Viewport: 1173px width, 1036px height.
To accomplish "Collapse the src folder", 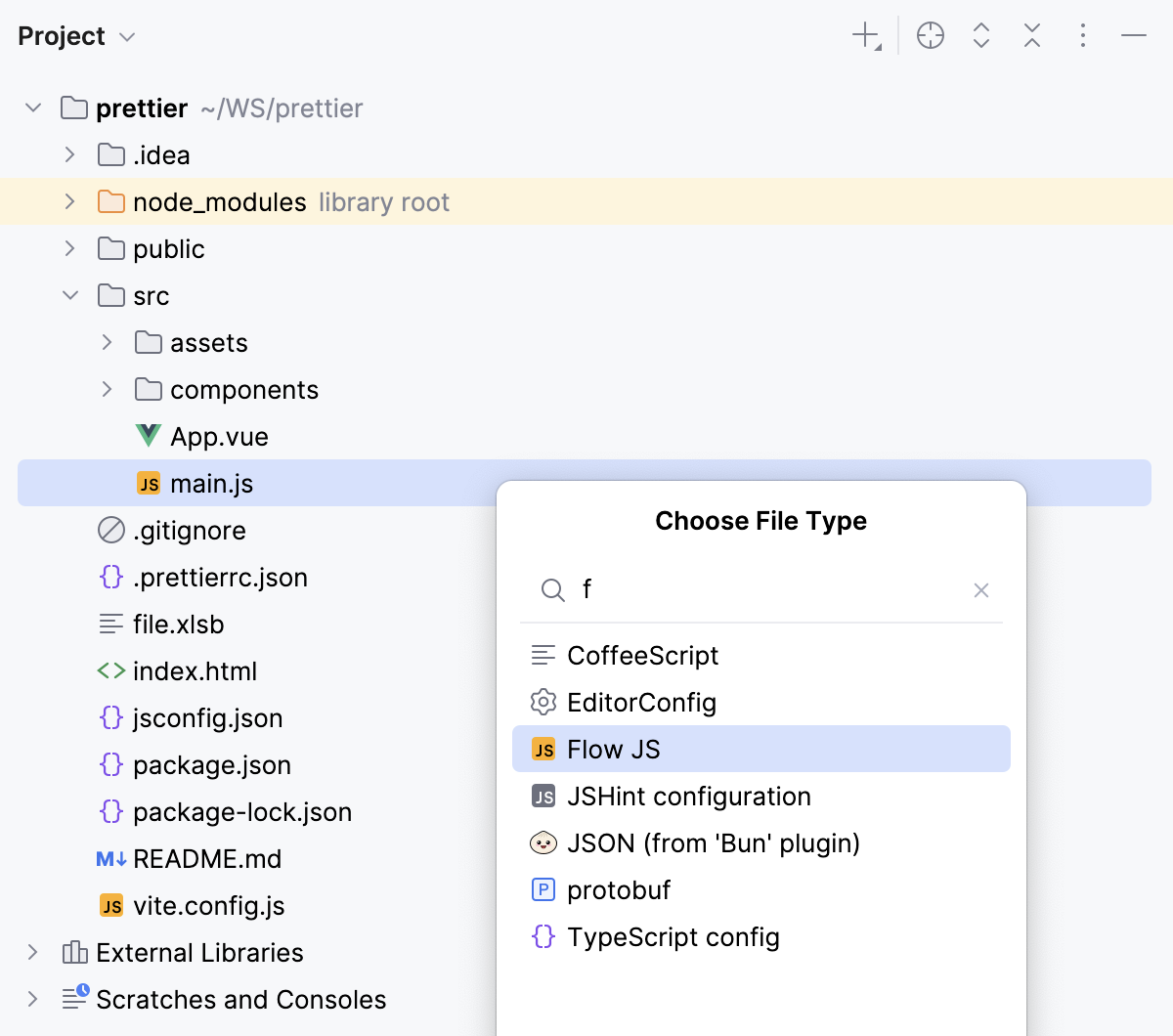I will click(68, 295).
